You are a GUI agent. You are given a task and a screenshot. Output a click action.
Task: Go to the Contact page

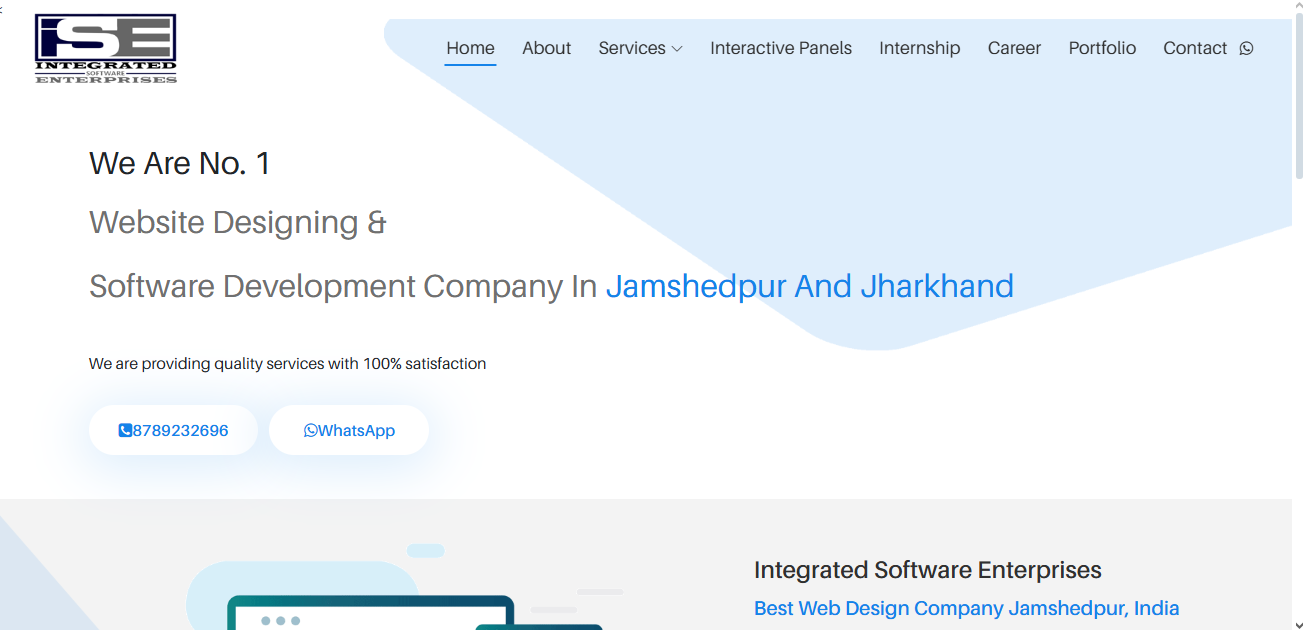click(x=1195, y=48)
